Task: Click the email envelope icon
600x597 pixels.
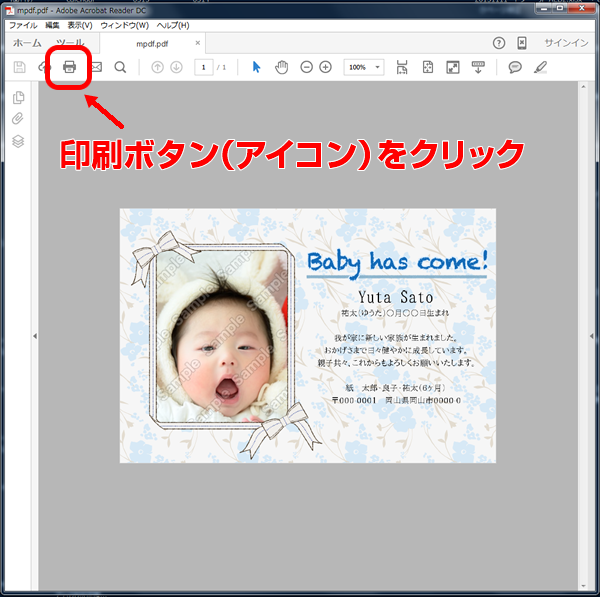Action: pyautogui.click(x=96, y=67)
